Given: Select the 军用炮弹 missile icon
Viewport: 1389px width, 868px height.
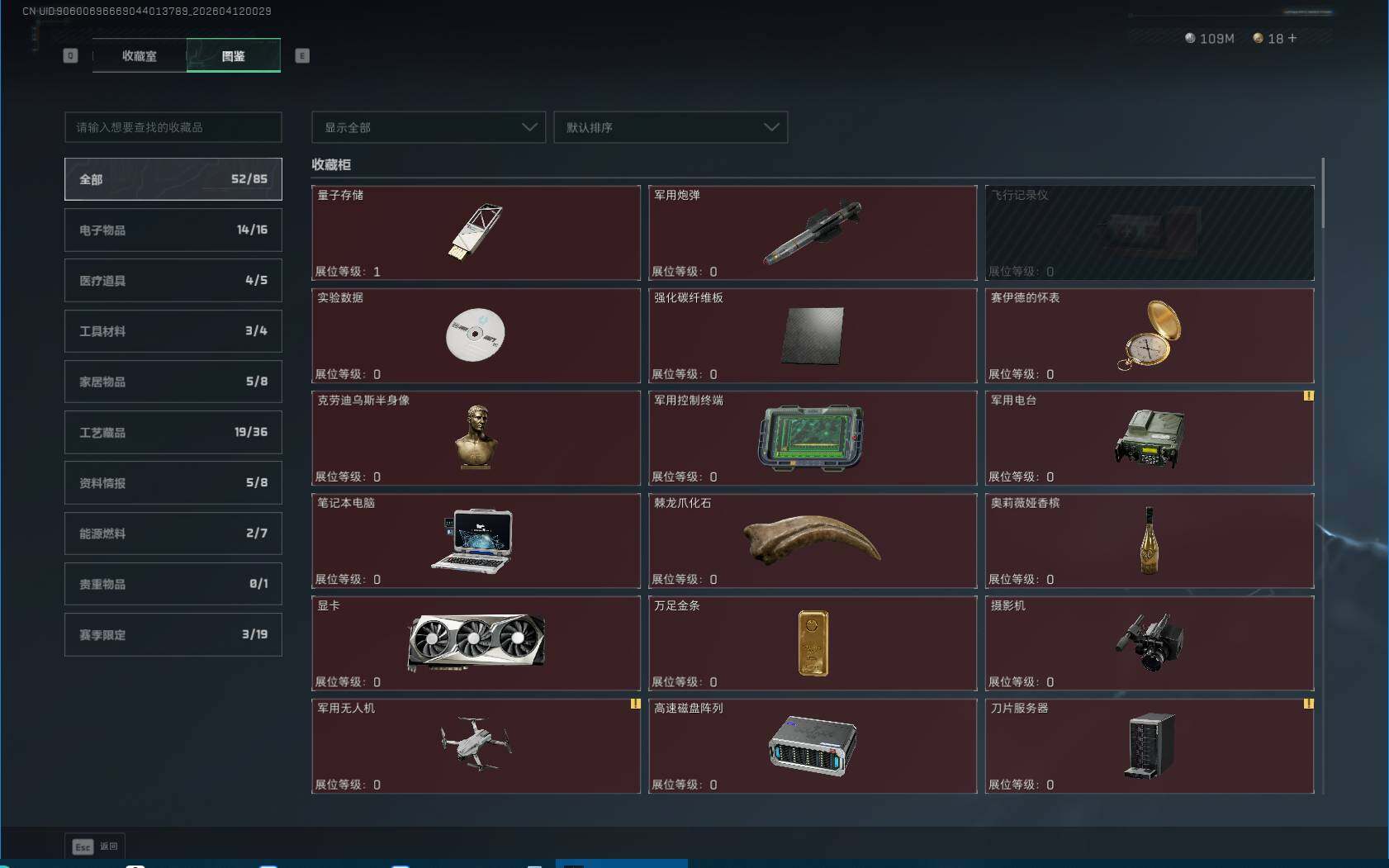Looking at the screenshot, I should click(x=813, y=232).
